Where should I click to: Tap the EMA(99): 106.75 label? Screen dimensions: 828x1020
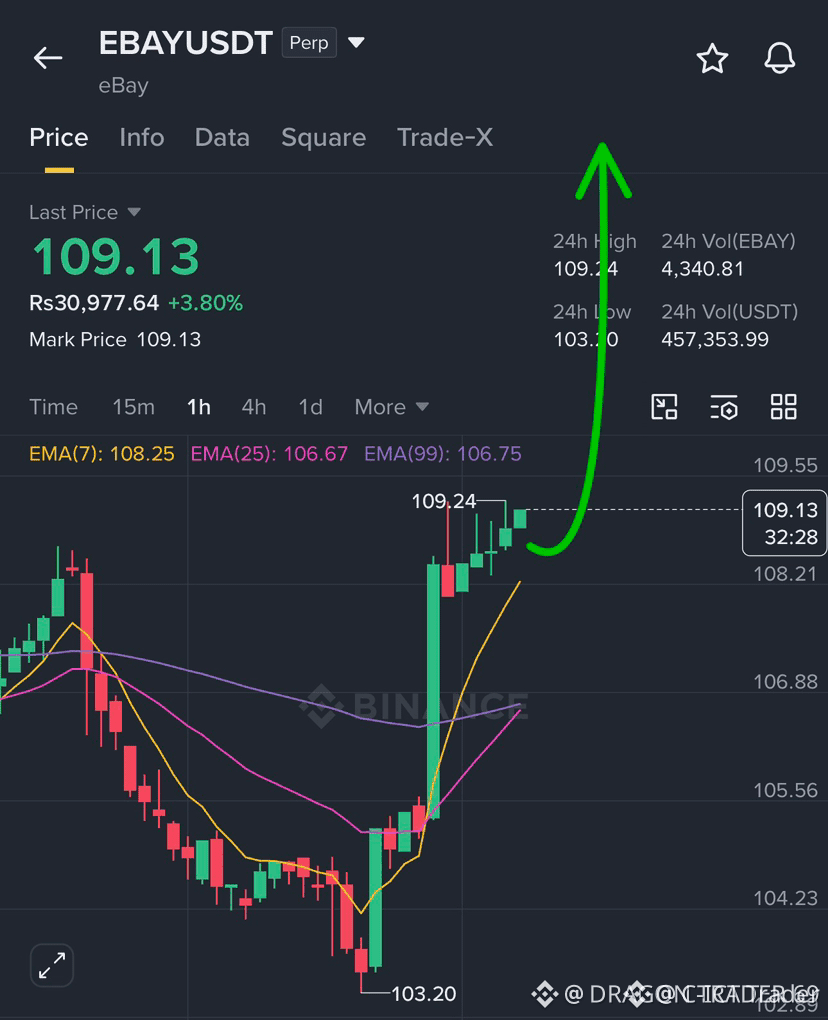tap(443, 453)
